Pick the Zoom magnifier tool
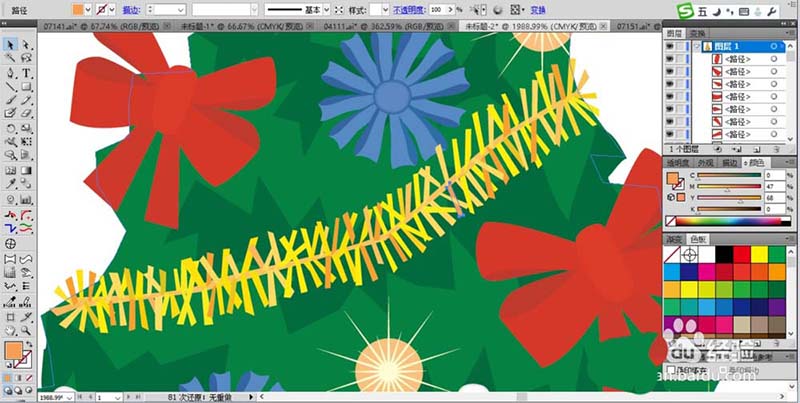Screen dimensions: 800x403 [x=26, y=331]
